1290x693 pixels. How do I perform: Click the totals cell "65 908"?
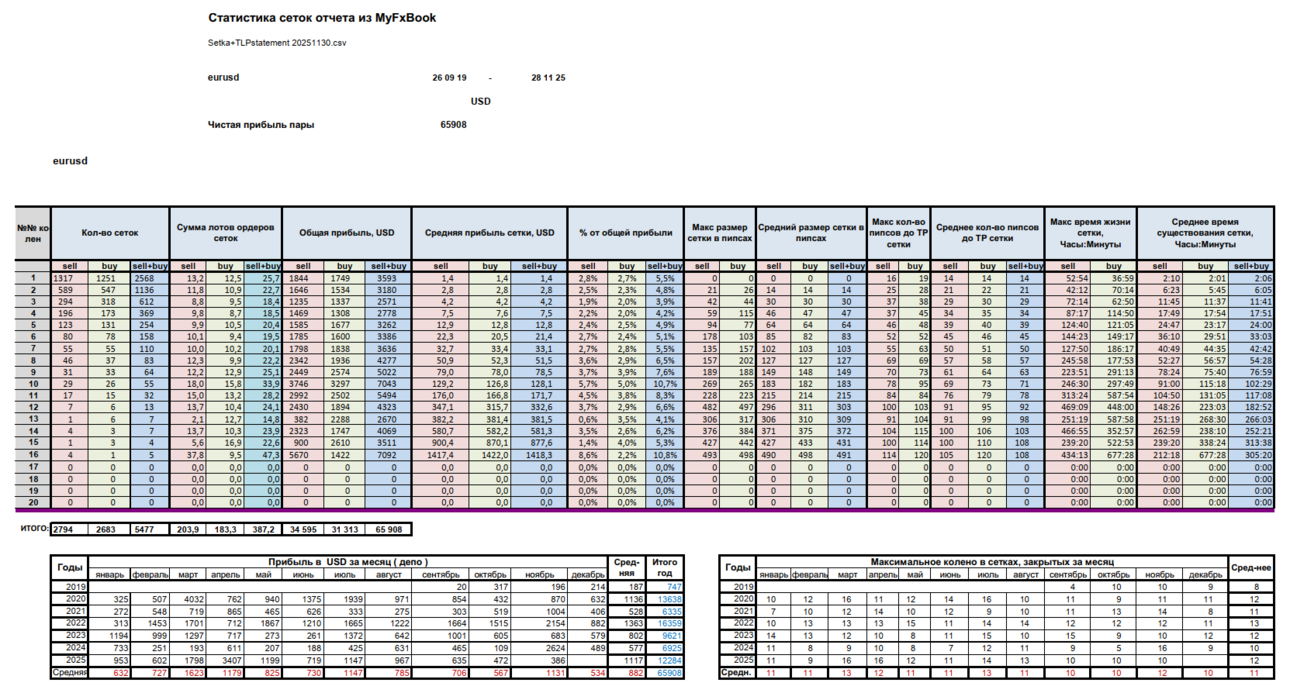[x=388, y=528]
